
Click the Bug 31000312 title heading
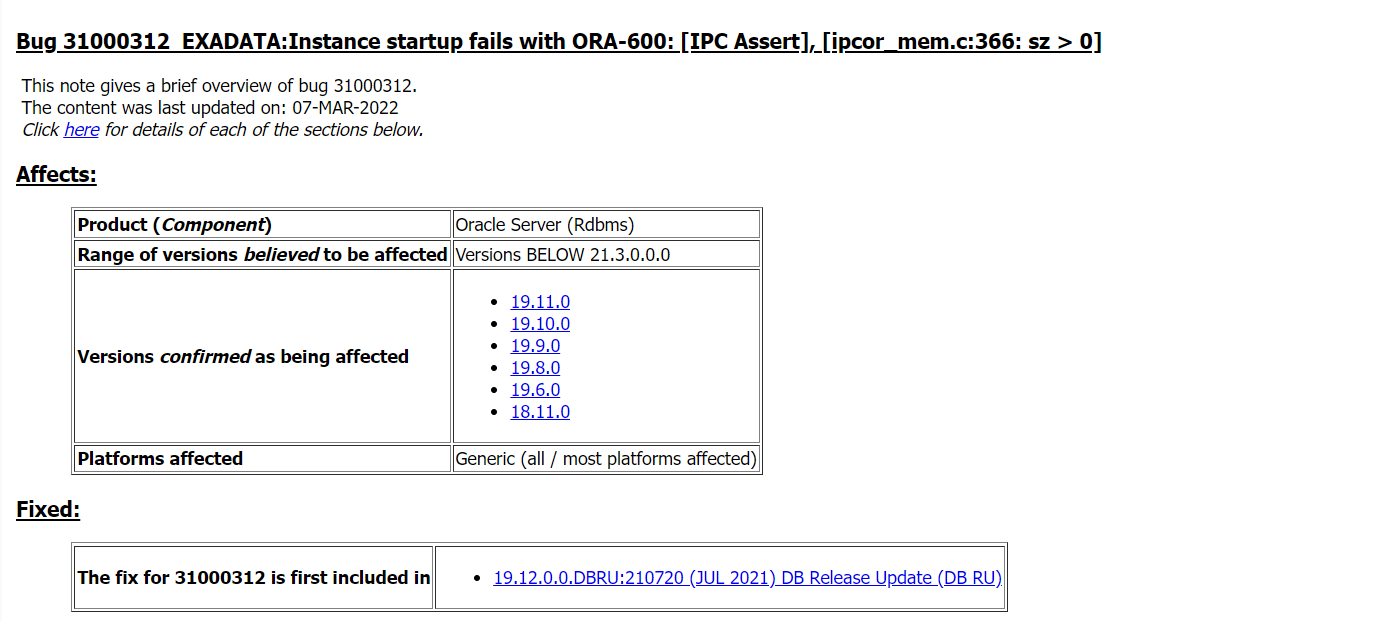tap(559, 42)
